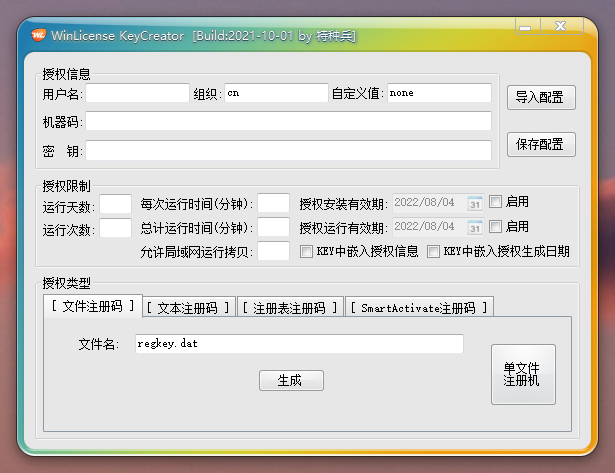The image size is (615, 473).
Task: Click the 运行次数 input box
Action: tap(115, 228)
